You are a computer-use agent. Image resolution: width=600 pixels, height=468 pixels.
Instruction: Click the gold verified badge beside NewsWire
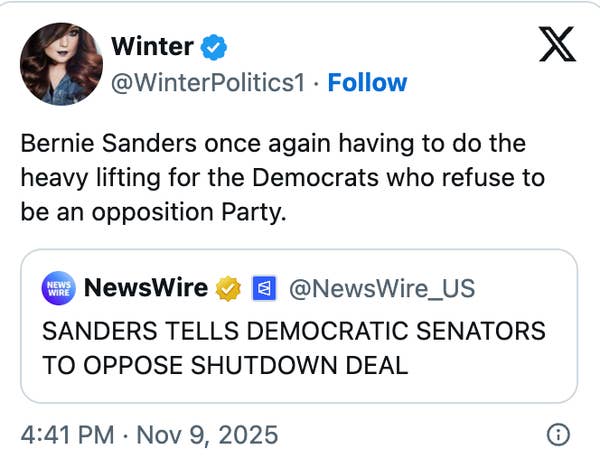tap(230, 289)
